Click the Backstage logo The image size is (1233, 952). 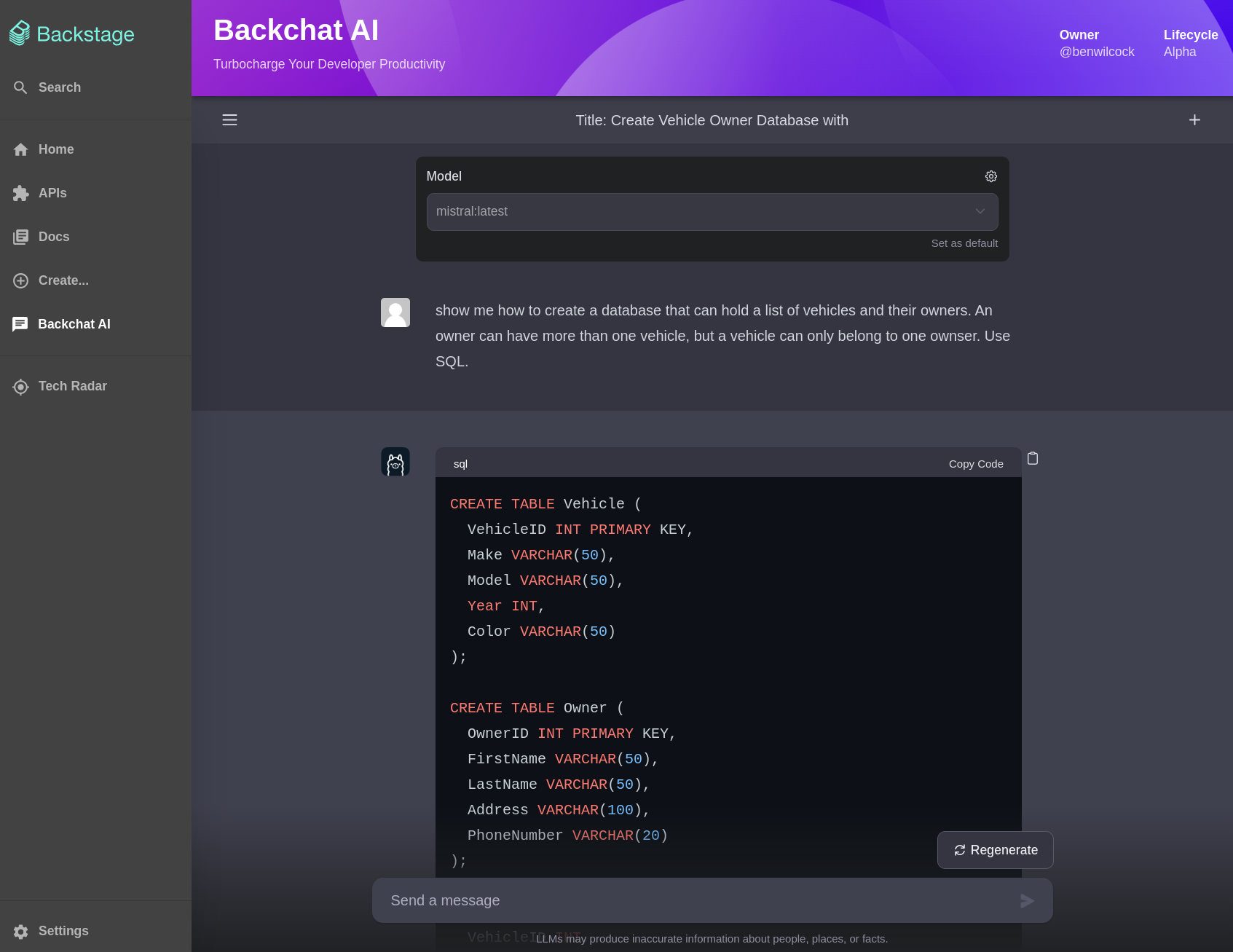click(71, 34)
